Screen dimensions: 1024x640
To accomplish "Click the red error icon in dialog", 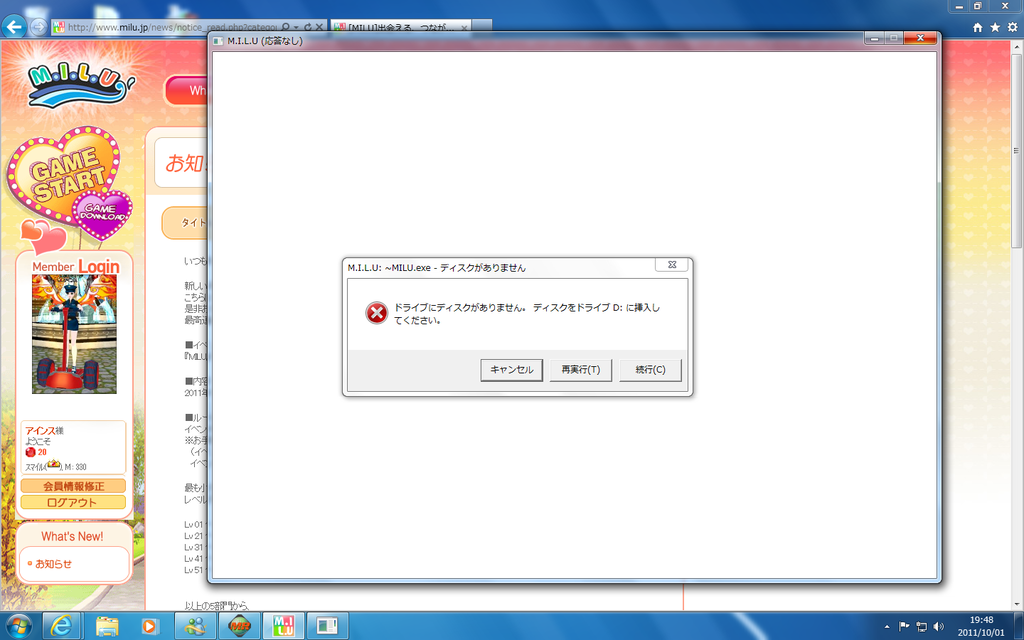I will click(376, 313).
